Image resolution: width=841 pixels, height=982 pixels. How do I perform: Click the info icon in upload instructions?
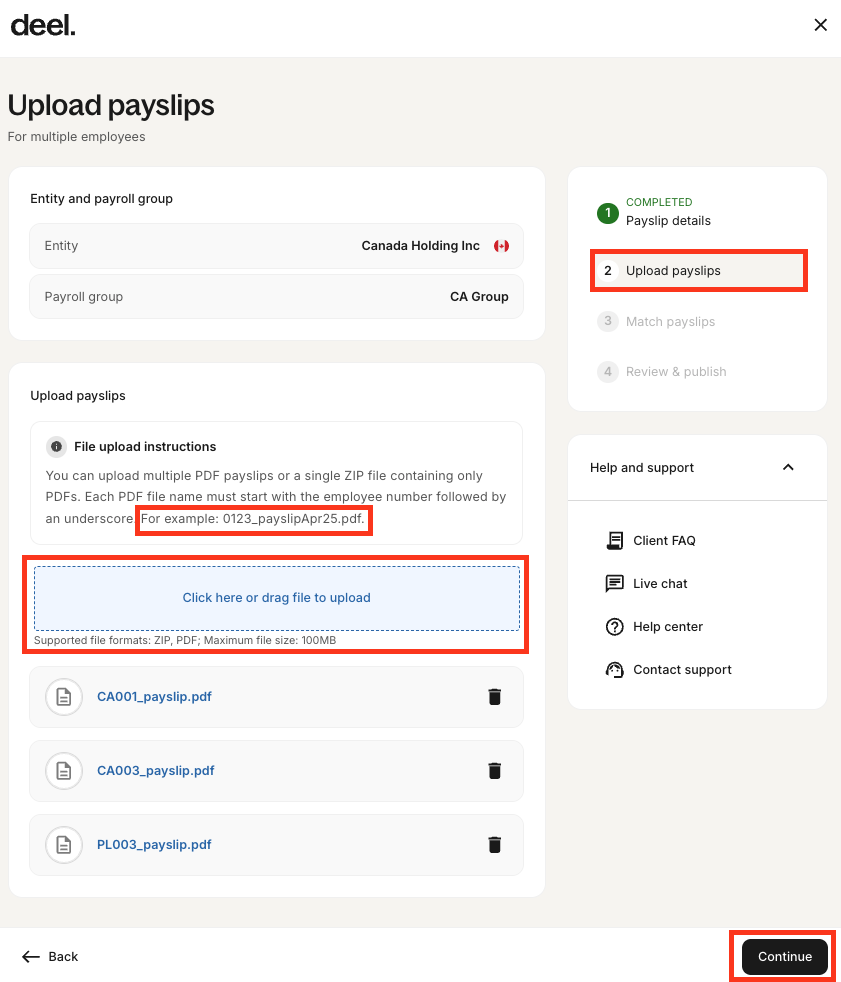coord(57,447)
